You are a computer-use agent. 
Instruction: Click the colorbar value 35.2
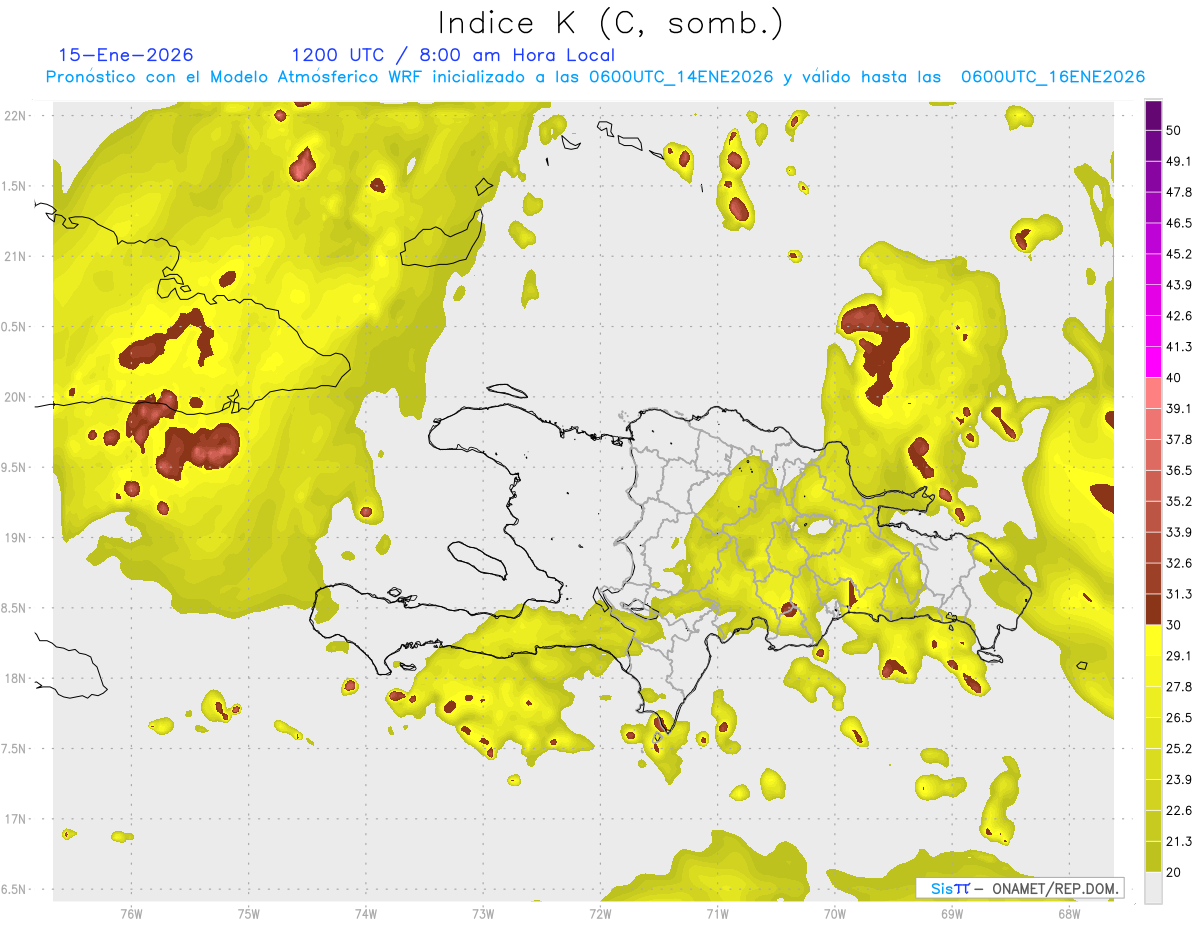click(1179, 501)
